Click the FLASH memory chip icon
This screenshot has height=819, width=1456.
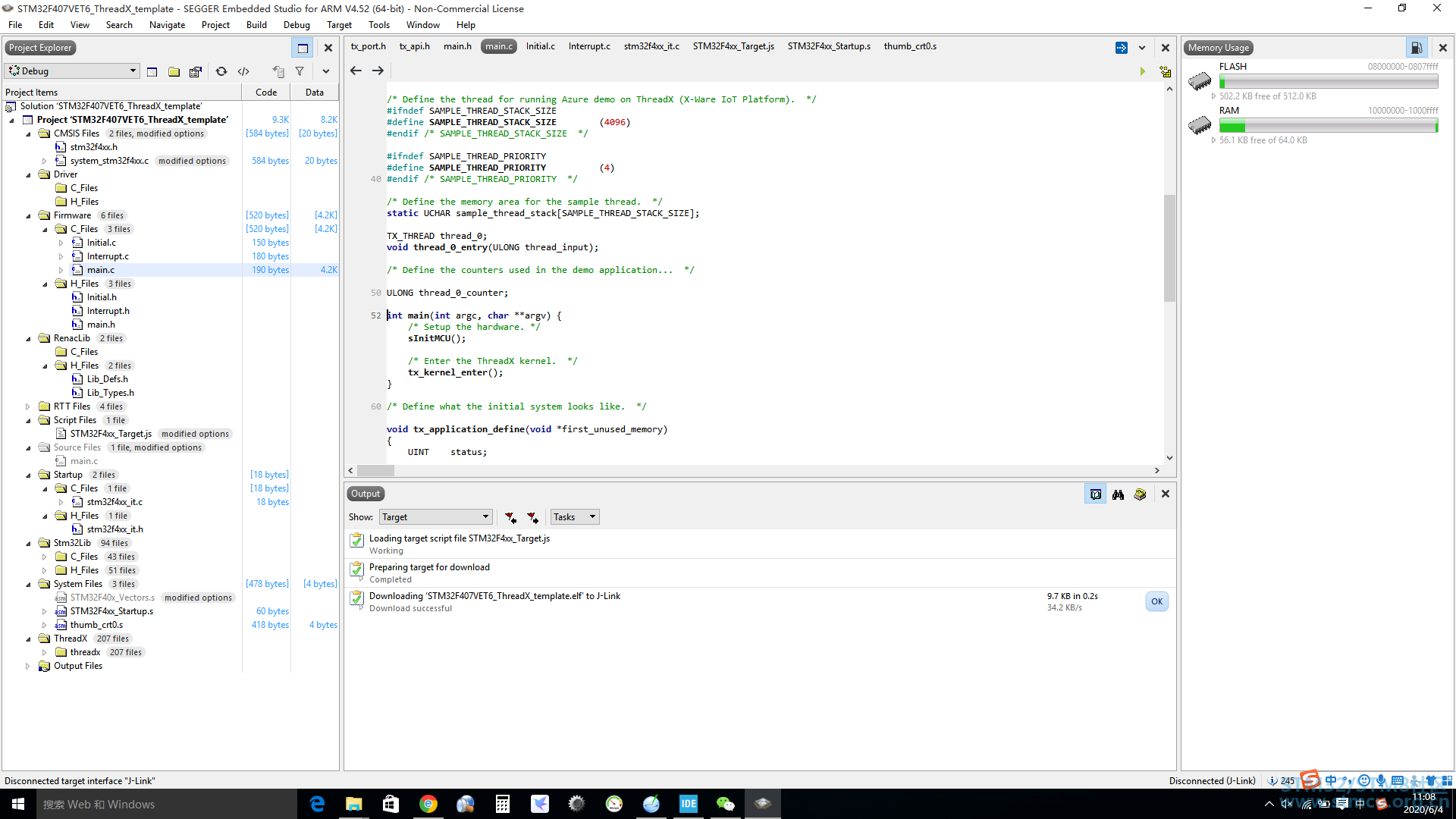[x=1200, y=80]
